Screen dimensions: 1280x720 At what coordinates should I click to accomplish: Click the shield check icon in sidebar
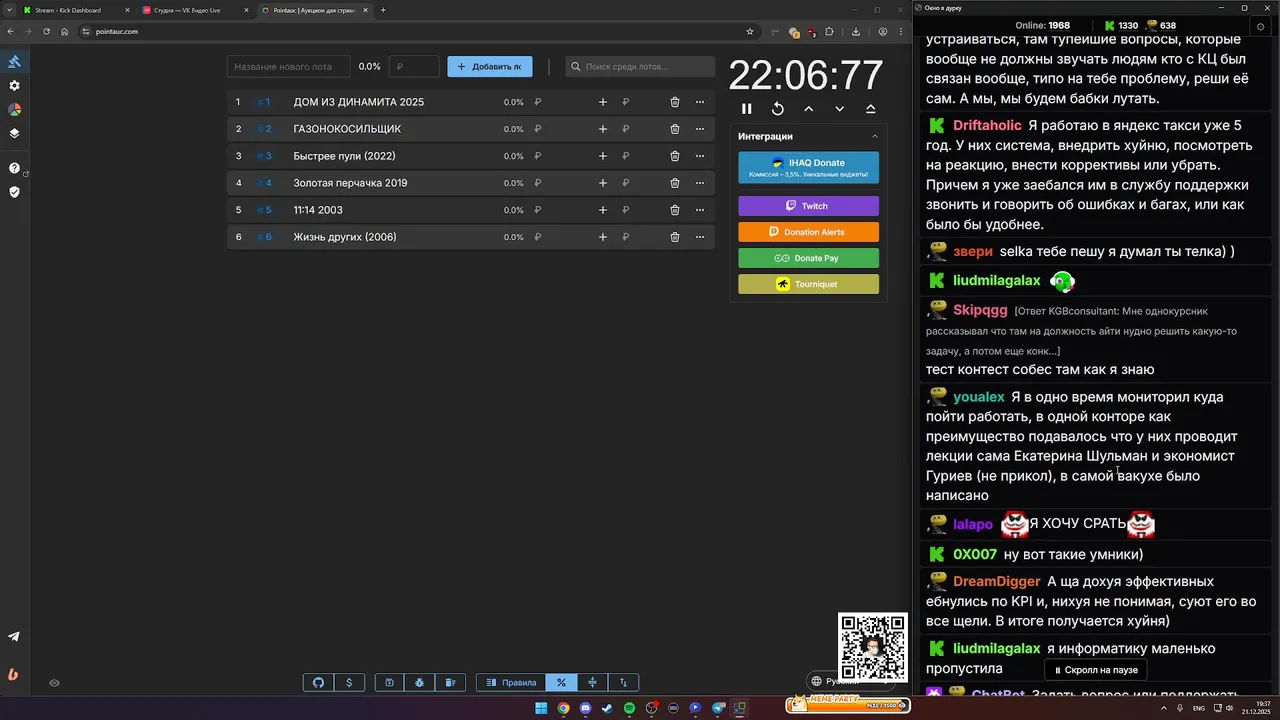click(14, 192)
